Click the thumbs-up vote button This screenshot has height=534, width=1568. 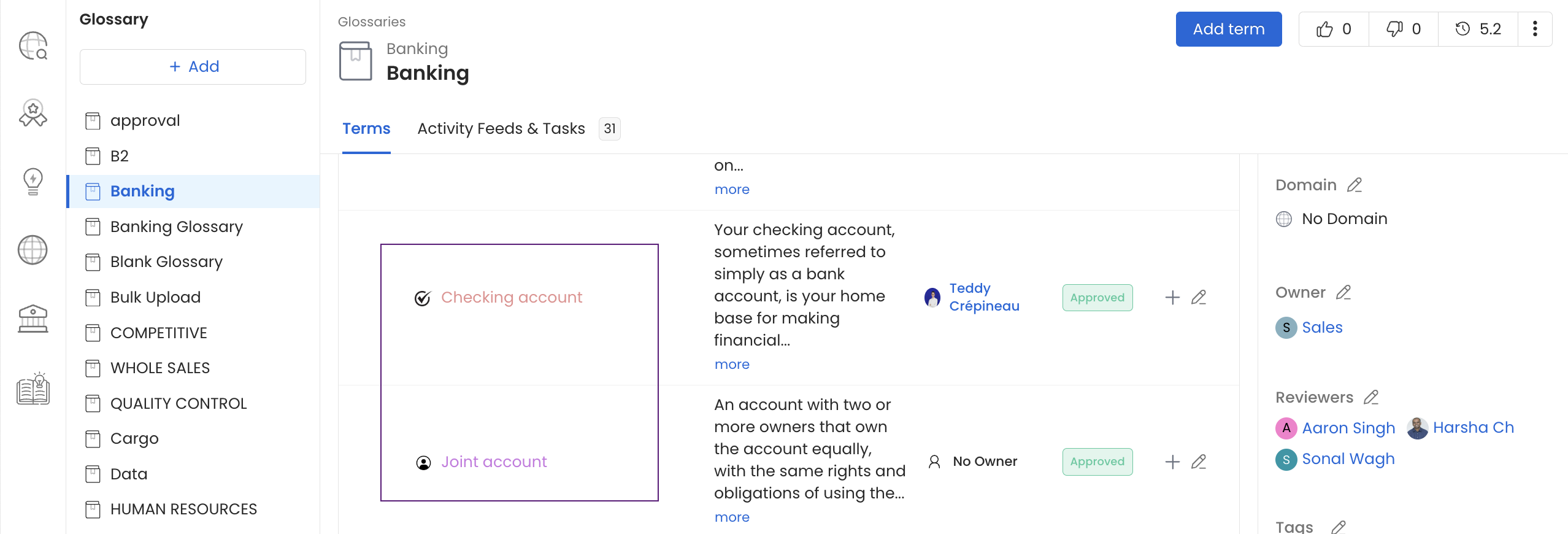point(1334,29)
